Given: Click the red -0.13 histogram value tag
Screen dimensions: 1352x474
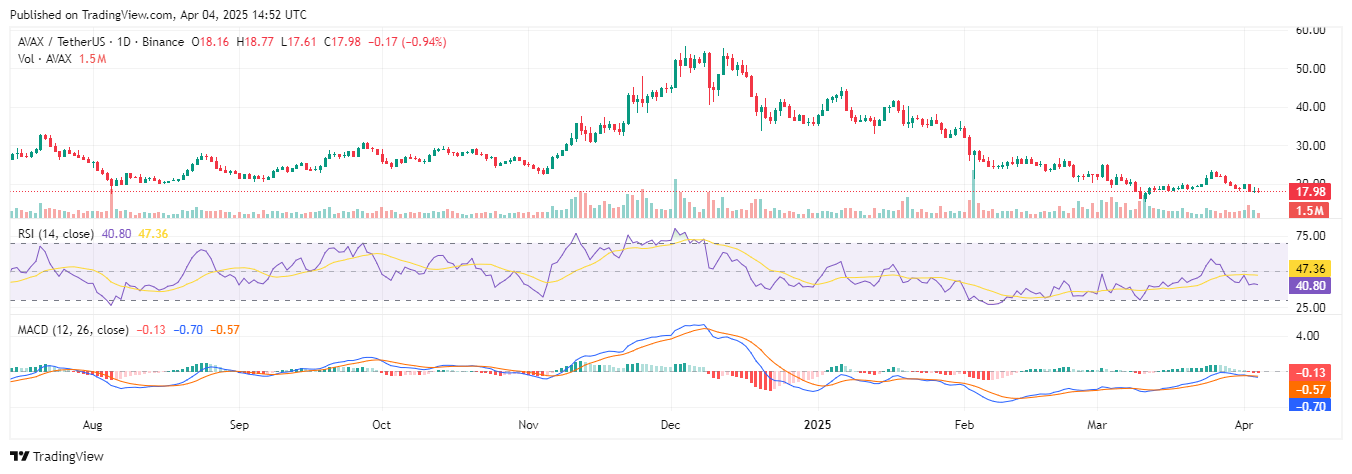Looking at the screenshot, I should click(x=1310, y=371).
